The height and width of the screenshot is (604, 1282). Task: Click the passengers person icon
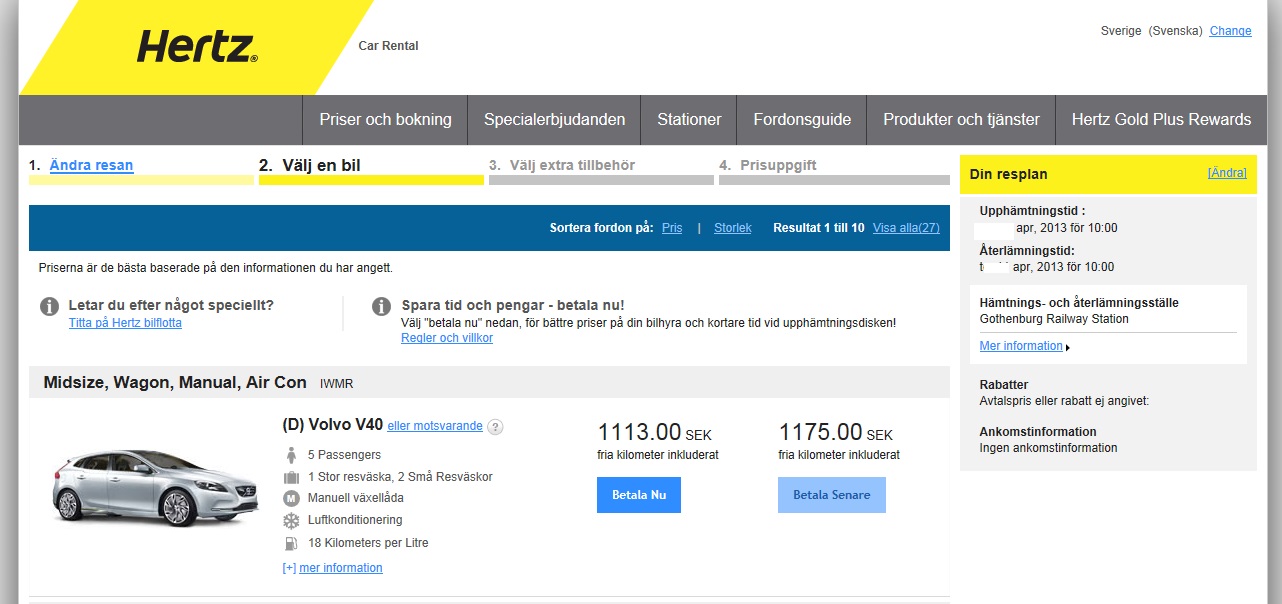coord(291,455)
